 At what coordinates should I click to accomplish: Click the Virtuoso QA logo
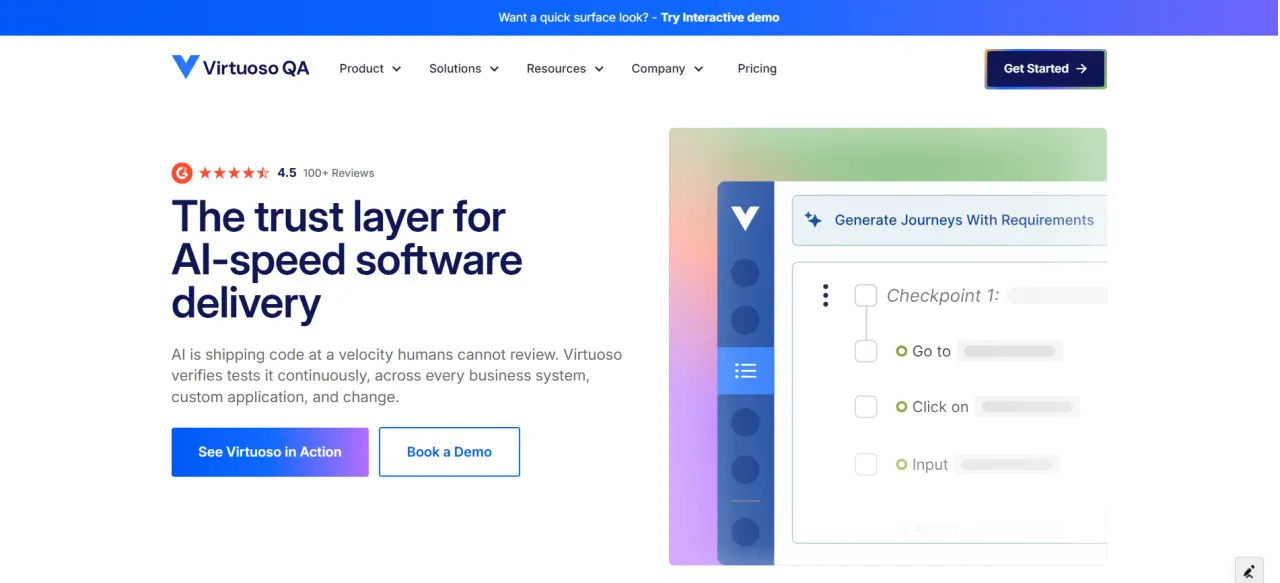(240, 68)
